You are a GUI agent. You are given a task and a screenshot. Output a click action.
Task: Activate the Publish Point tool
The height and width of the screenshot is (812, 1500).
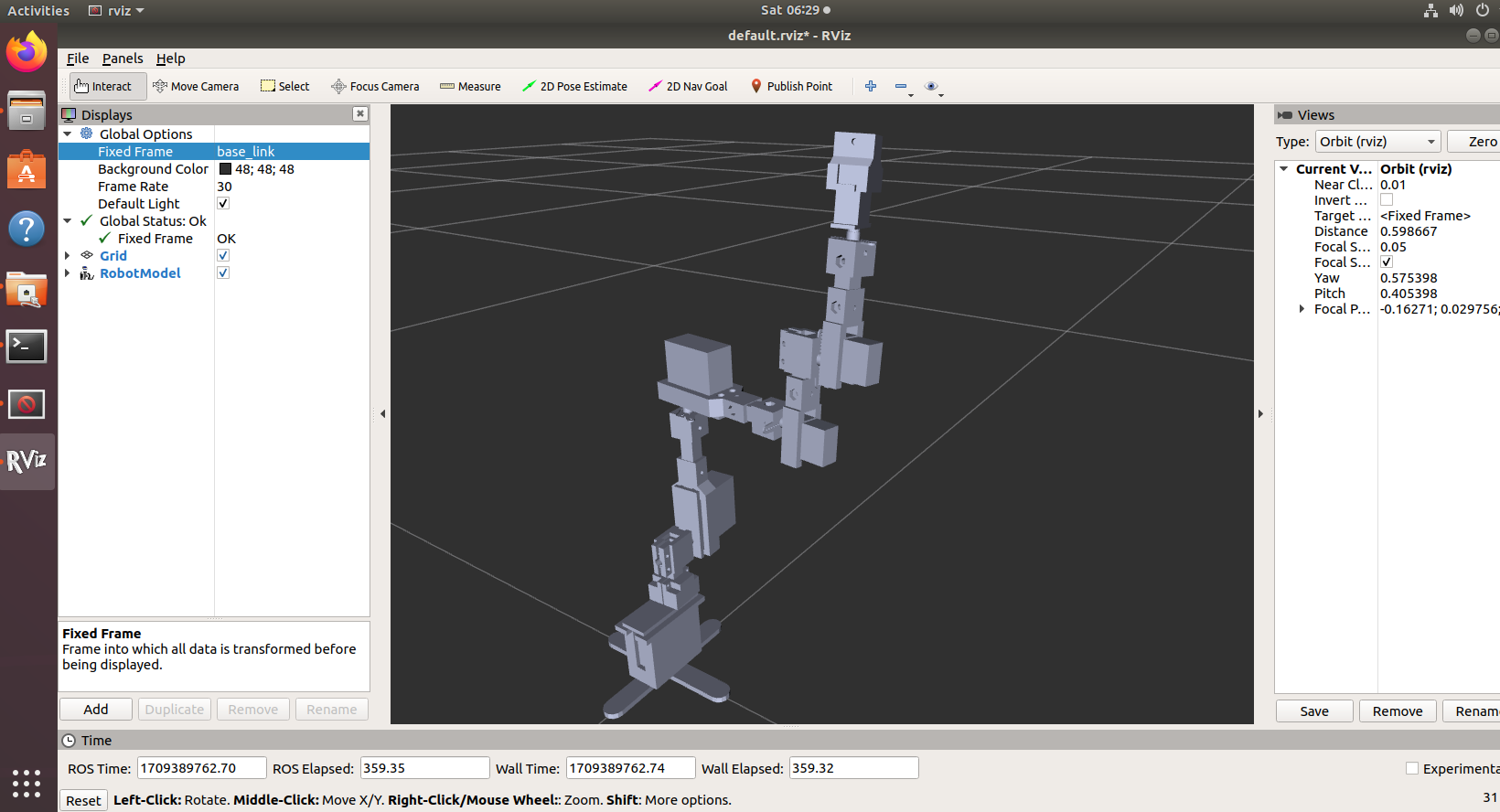pos(791,86)
